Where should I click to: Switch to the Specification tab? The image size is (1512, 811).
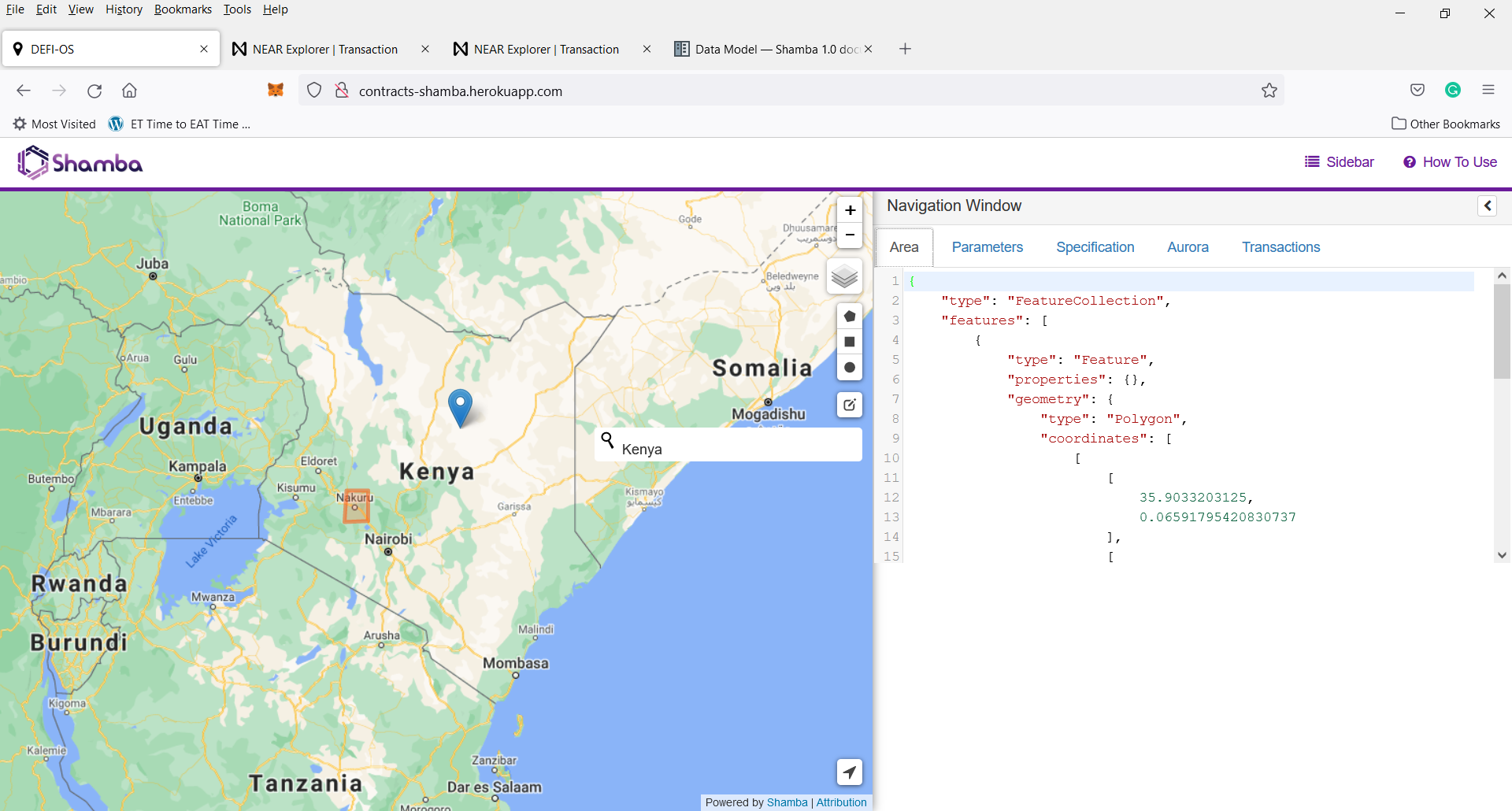[1095, 247]
